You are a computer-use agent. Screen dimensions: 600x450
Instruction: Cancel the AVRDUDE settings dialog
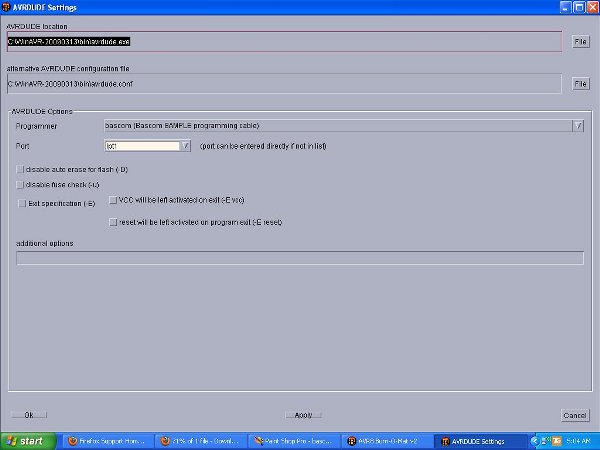coord(575,415)
